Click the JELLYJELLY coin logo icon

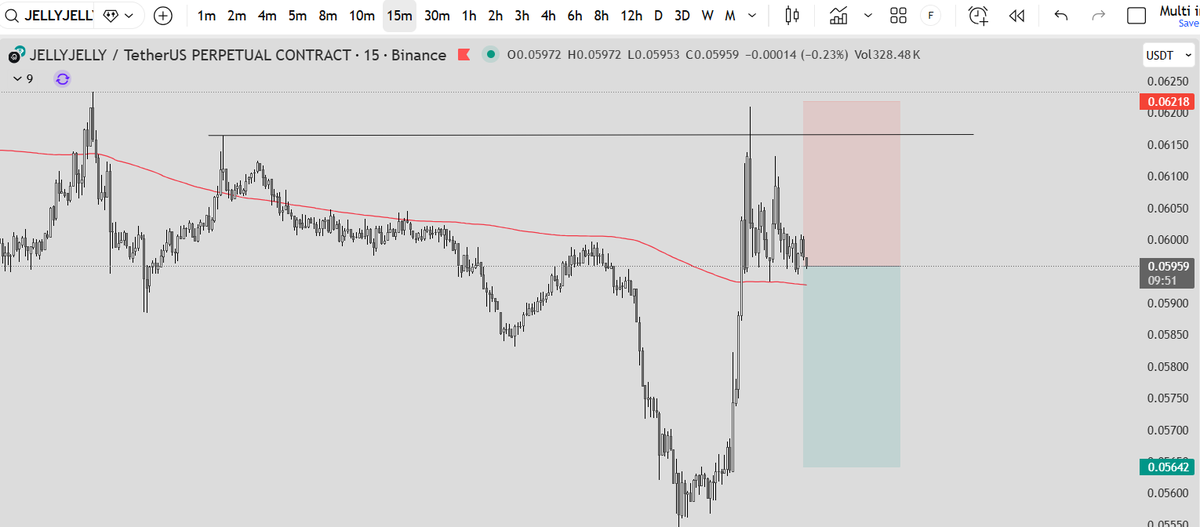point(17,55)
